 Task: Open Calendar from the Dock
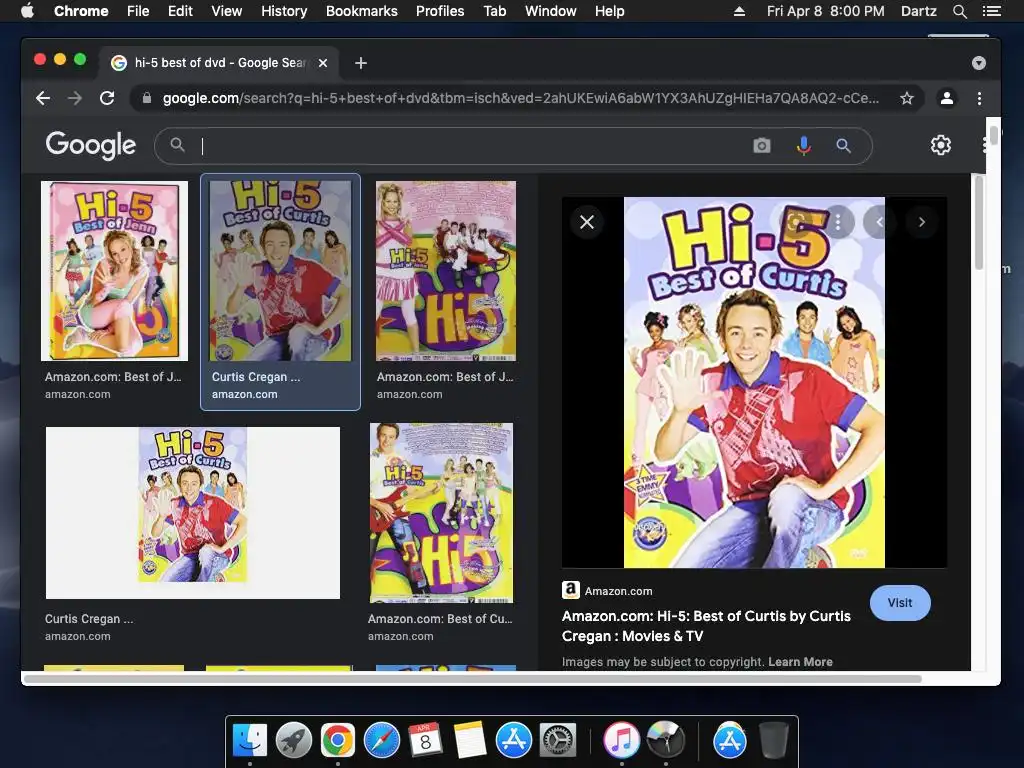426,741
